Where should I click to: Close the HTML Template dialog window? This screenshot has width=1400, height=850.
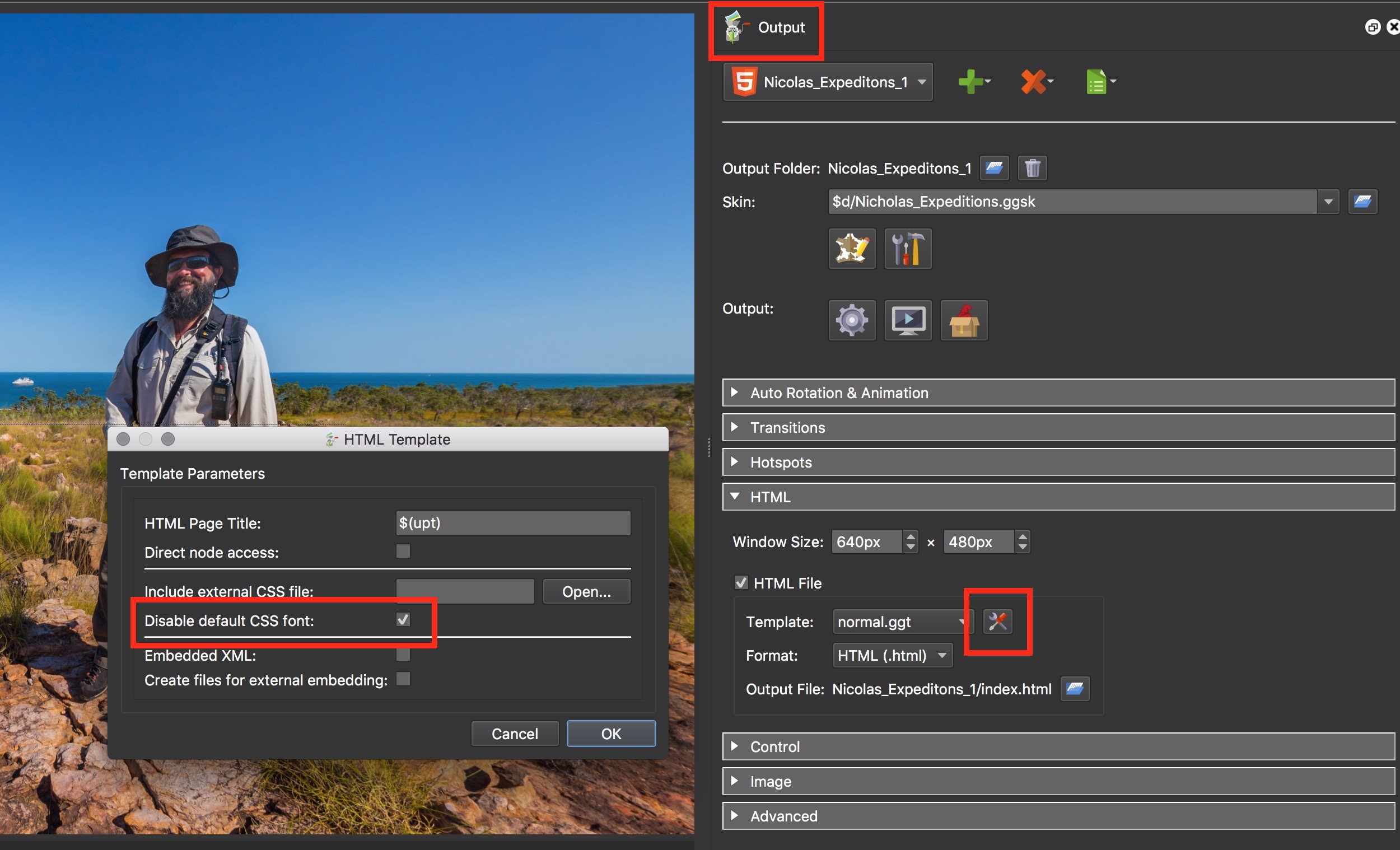coord(123,438)
